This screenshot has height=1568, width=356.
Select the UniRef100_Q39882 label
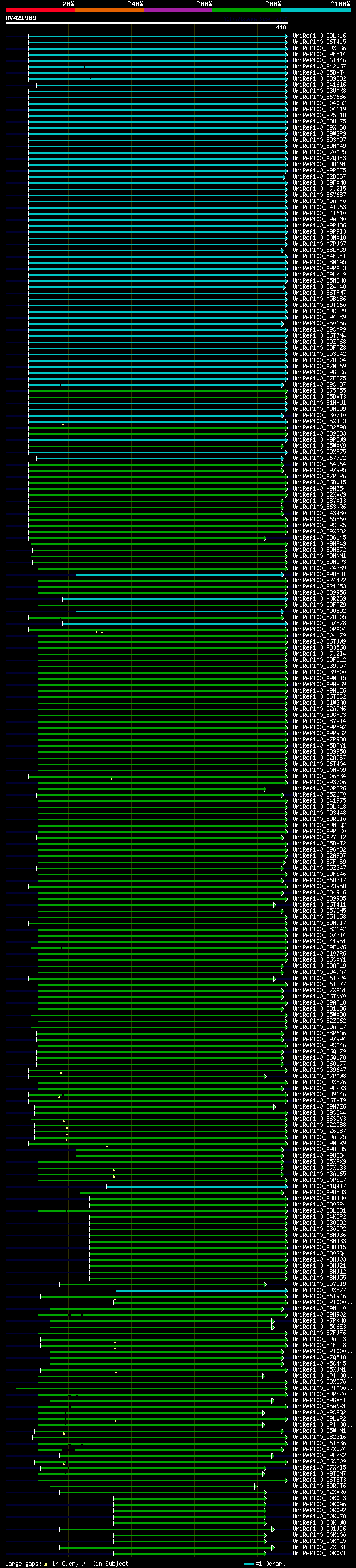click(x=319, y=78)
